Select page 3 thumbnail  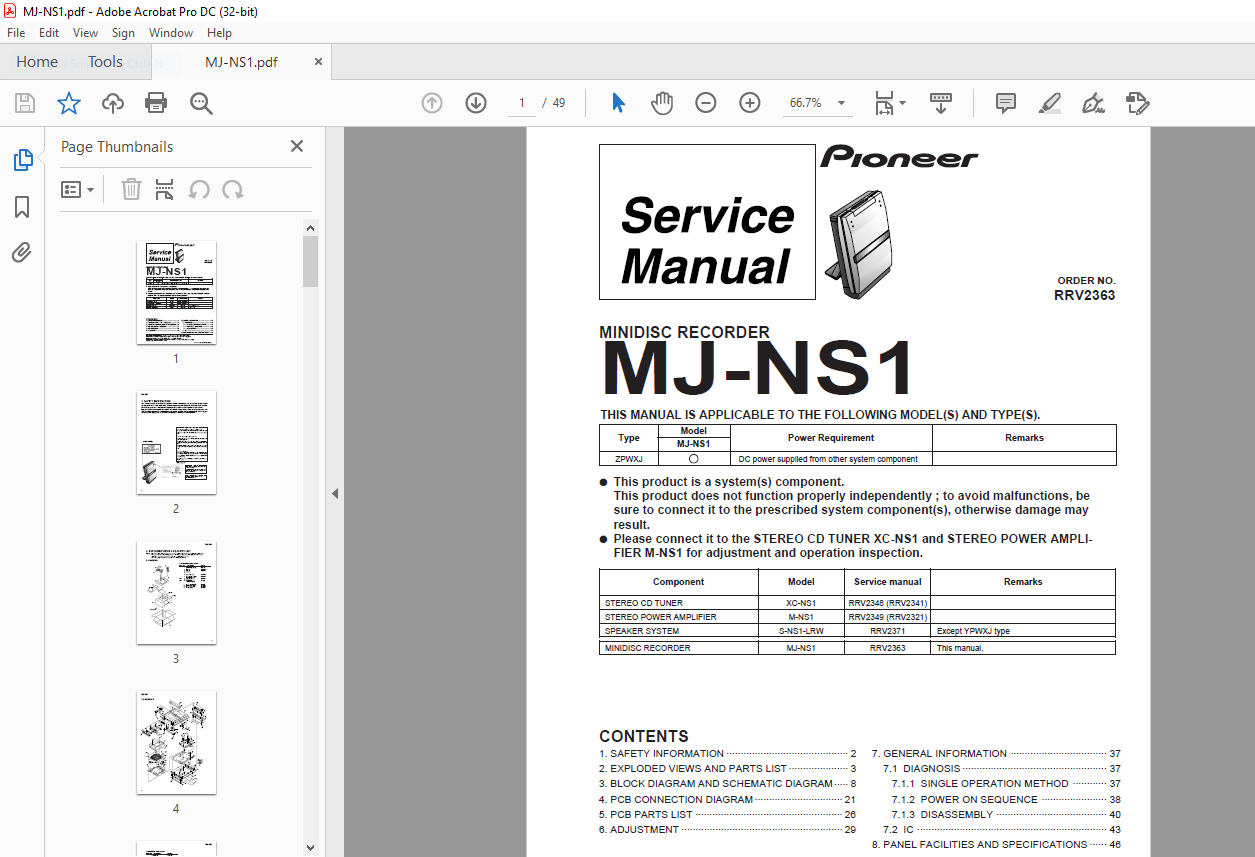(176, 592)
